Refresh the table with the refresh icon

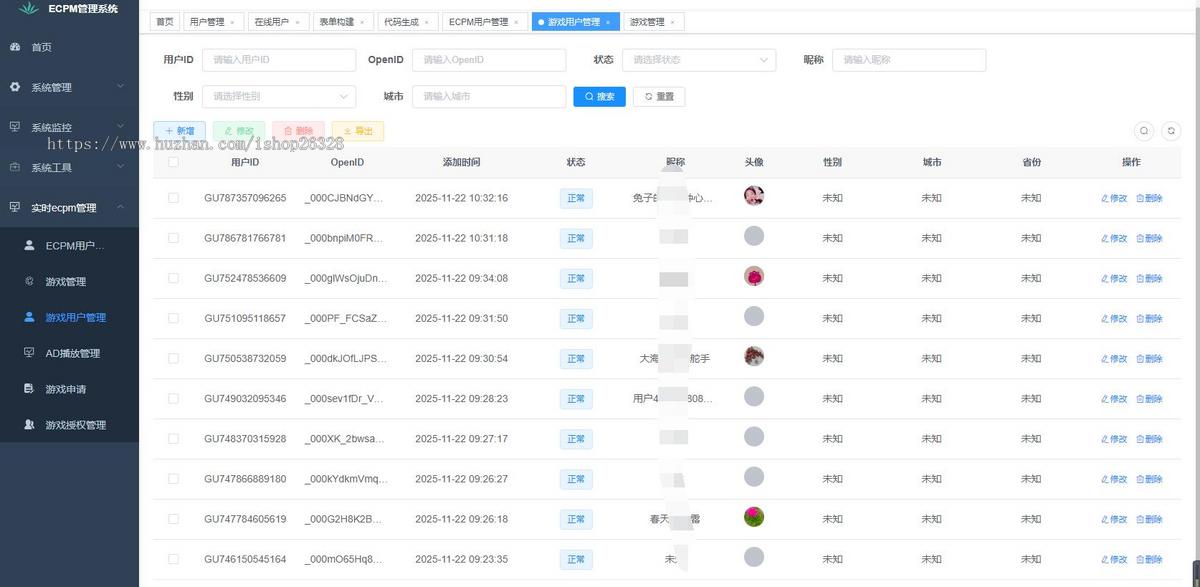click(1171, 130)
